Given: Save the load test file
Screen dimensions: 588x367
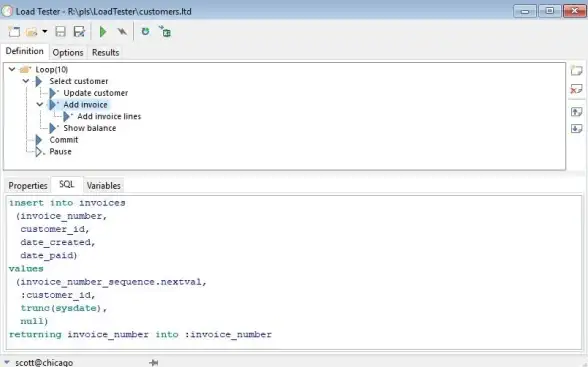Looking at the screenshot, I should (60, 32).
